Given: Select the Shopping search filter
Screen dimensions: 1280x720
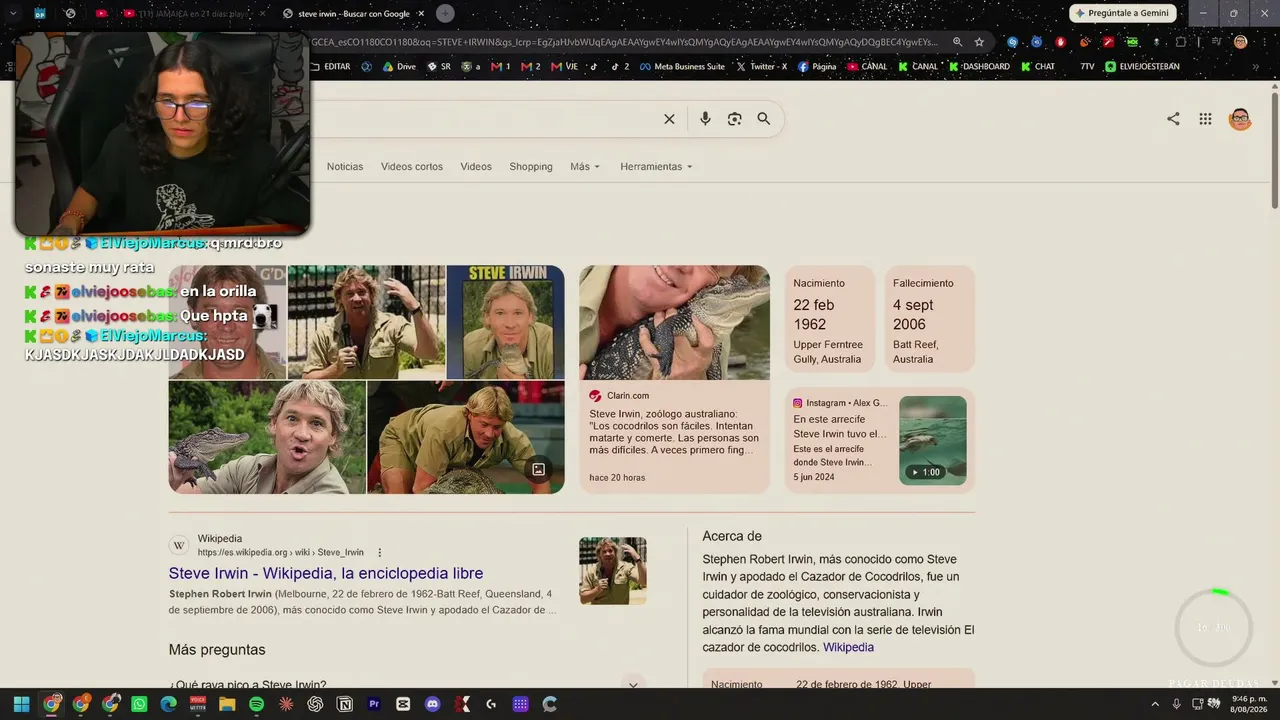Looking at the screenshot, I should (x=531, y=167).
